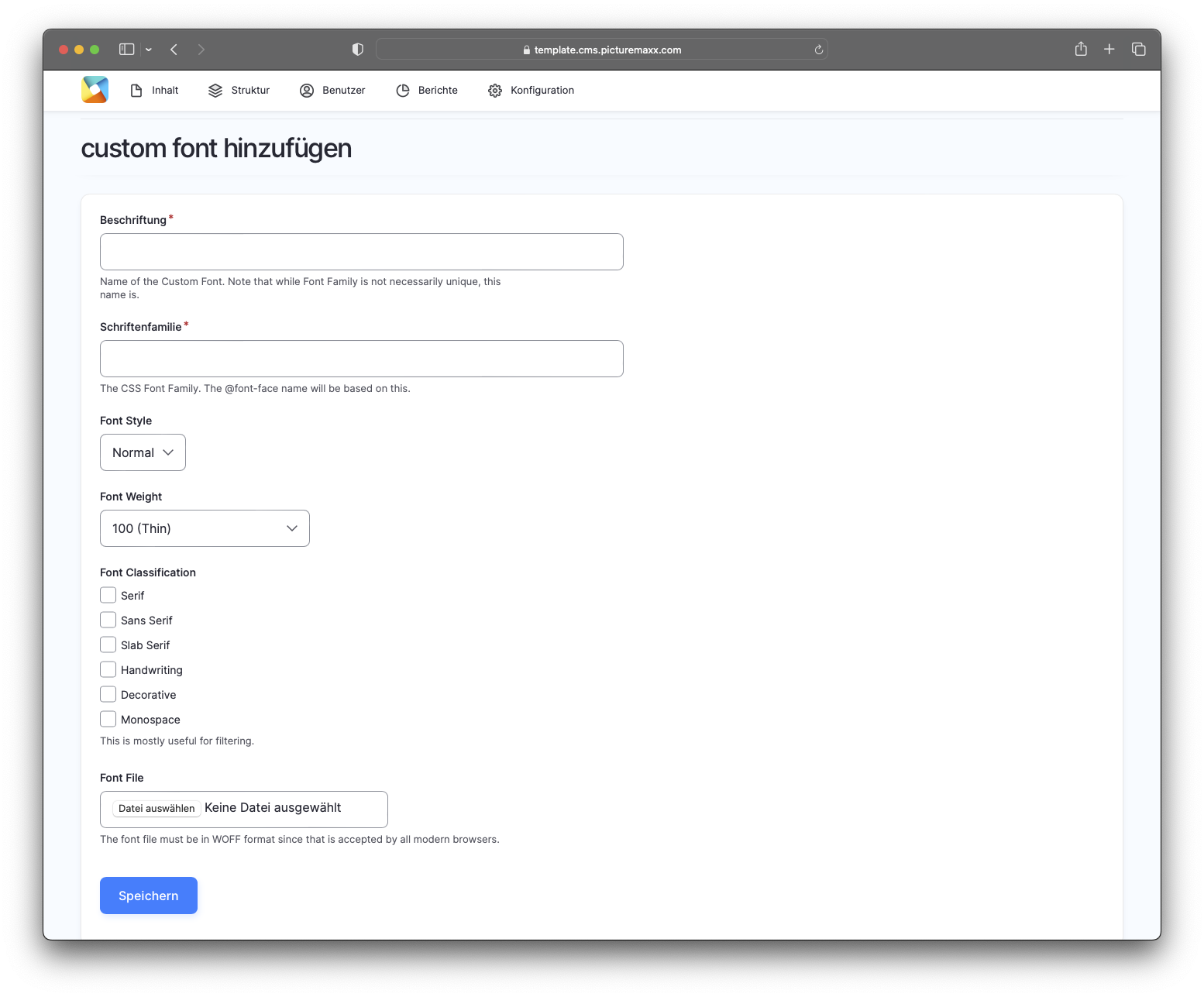The image size is (1204, 997).
Task: Click the 'Font Classification' label
Action: 148,572
